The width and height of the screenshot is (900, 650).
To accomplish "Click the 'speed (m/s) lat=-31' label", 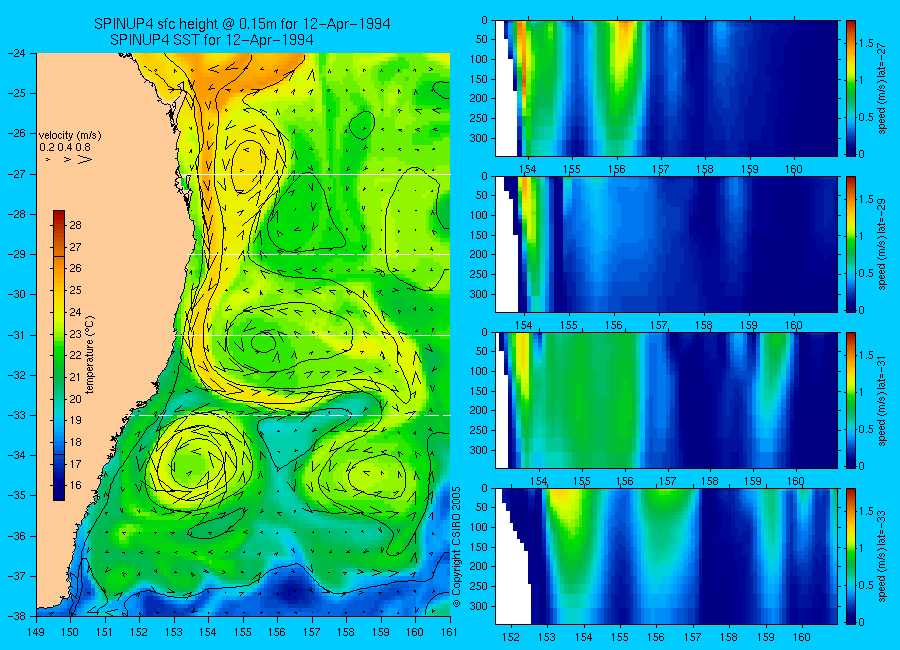I will pos(883,401).
